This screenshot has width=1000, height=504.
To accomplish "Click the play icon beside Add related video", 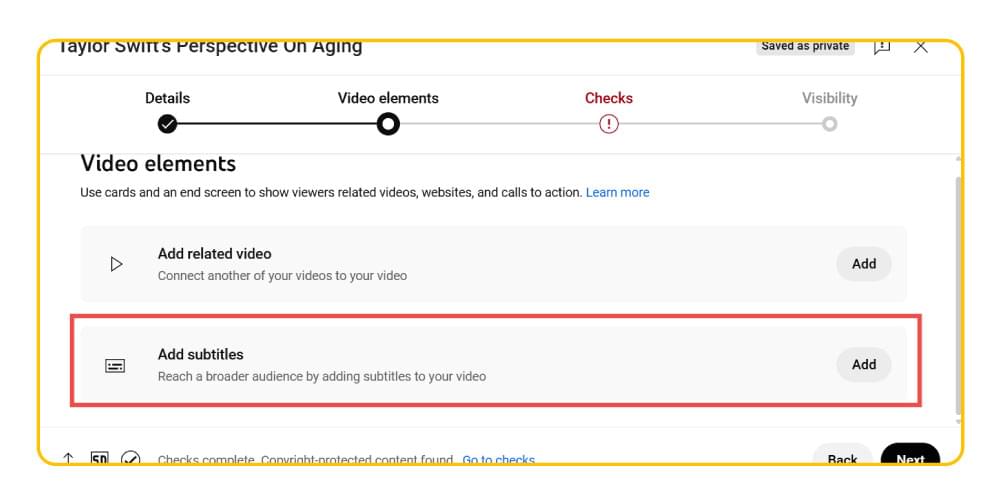I will [x=116, y=263].
